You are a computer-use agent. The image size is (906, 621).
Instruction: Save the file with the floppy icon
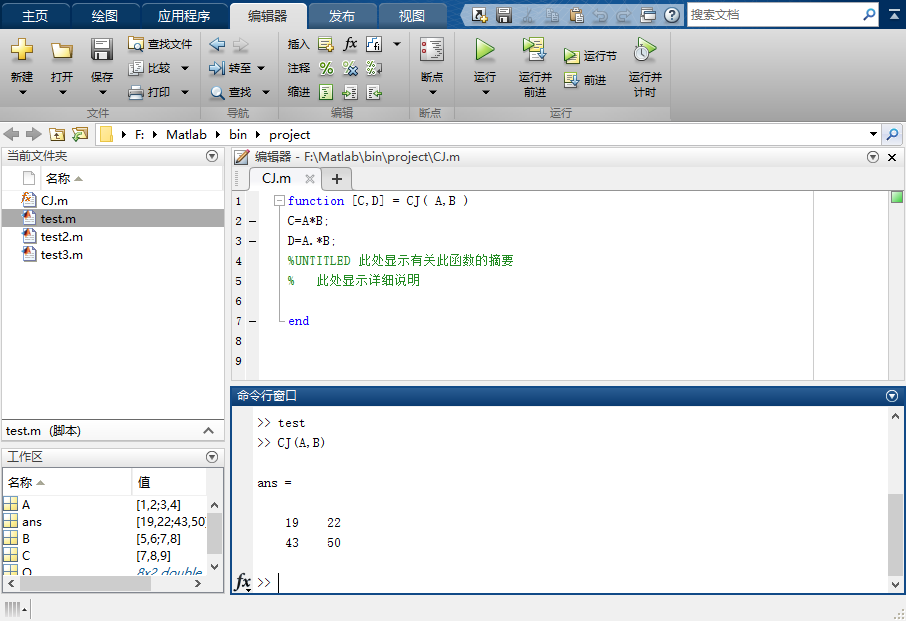click(102, 50)
